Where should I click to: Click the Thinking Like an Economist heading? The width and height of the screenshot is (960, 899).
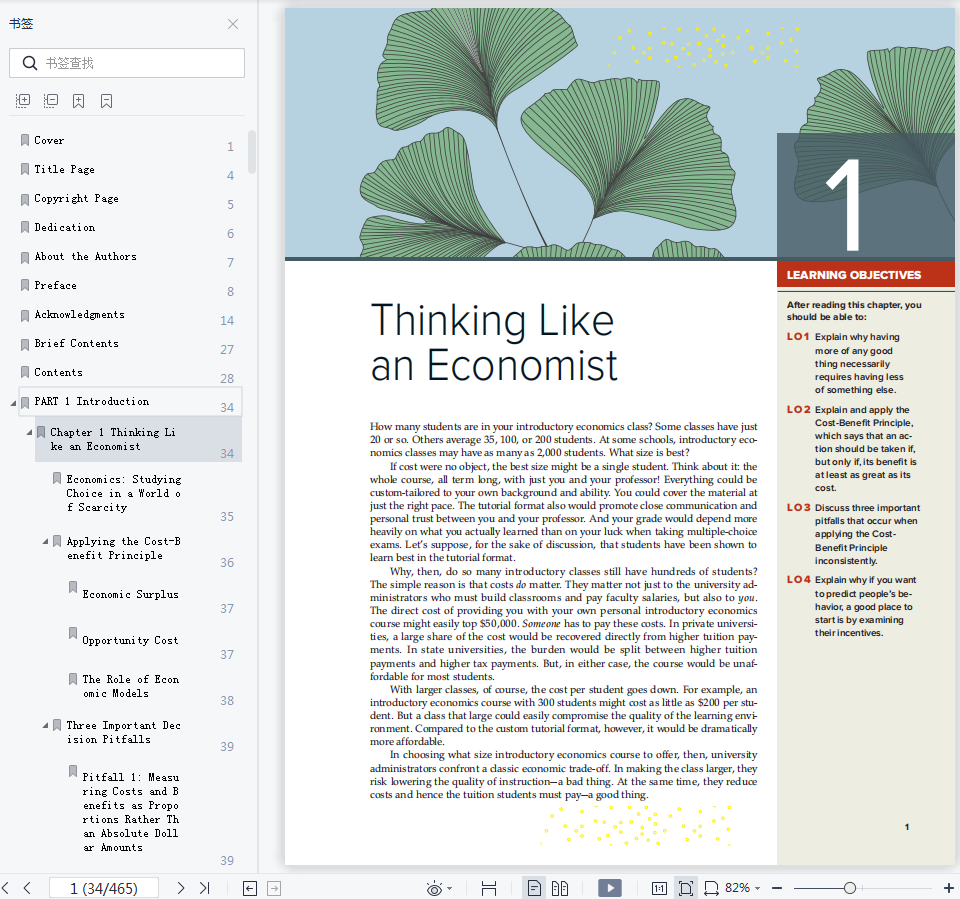tap(493, 342)
